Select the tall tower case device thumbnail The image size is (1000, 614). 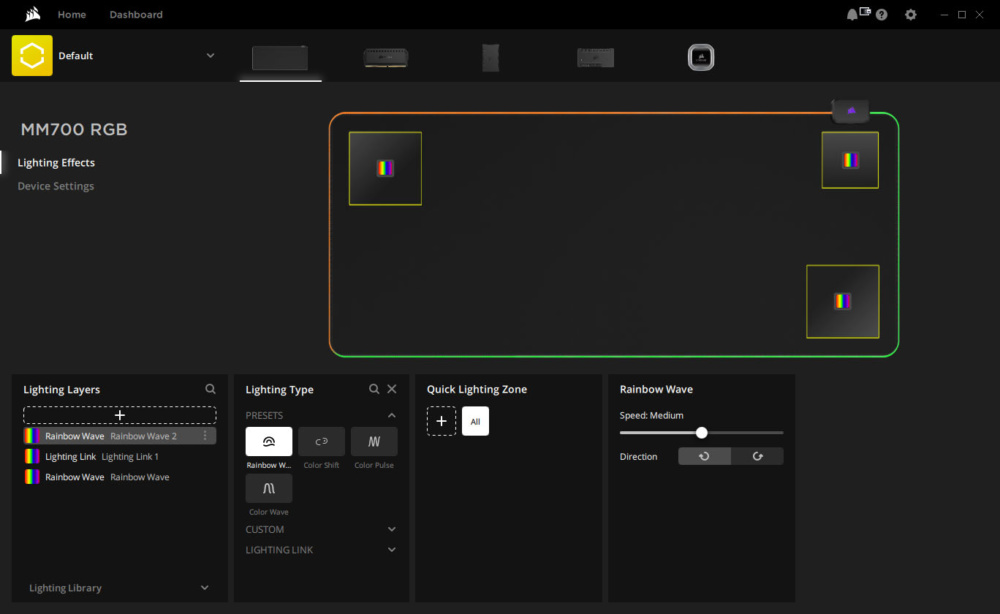(x=490, y=57)
